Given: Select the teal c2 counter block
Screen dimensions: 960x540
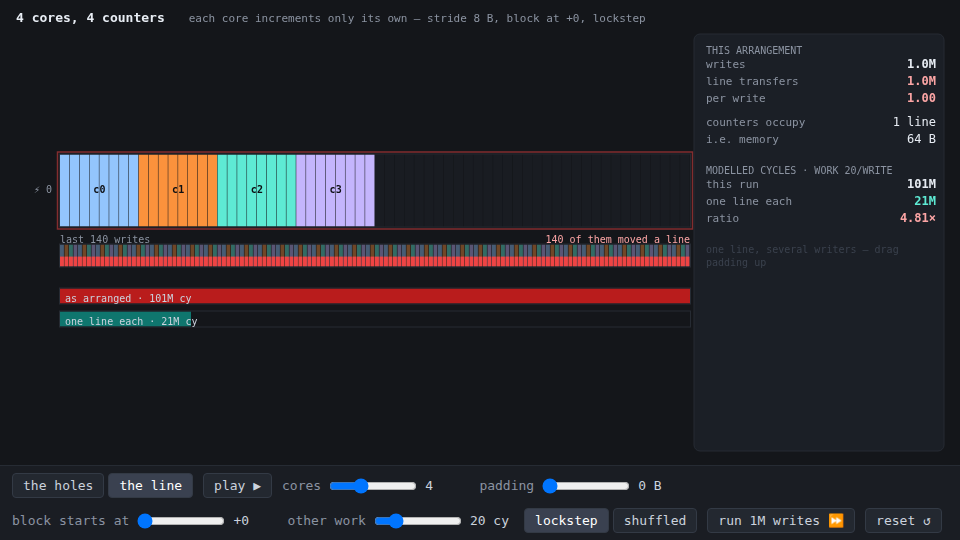Looking at the screenshot, I should [x=257, y=190].
